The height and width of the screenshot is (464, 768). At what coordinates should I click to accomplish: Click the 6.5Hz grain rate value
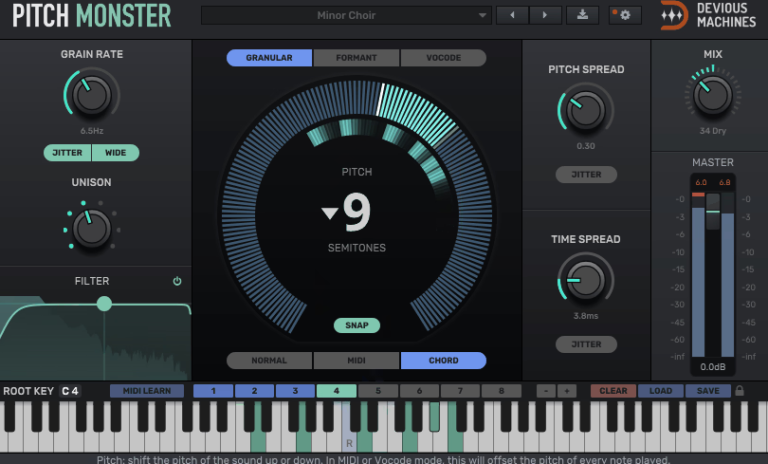(92, 131)
